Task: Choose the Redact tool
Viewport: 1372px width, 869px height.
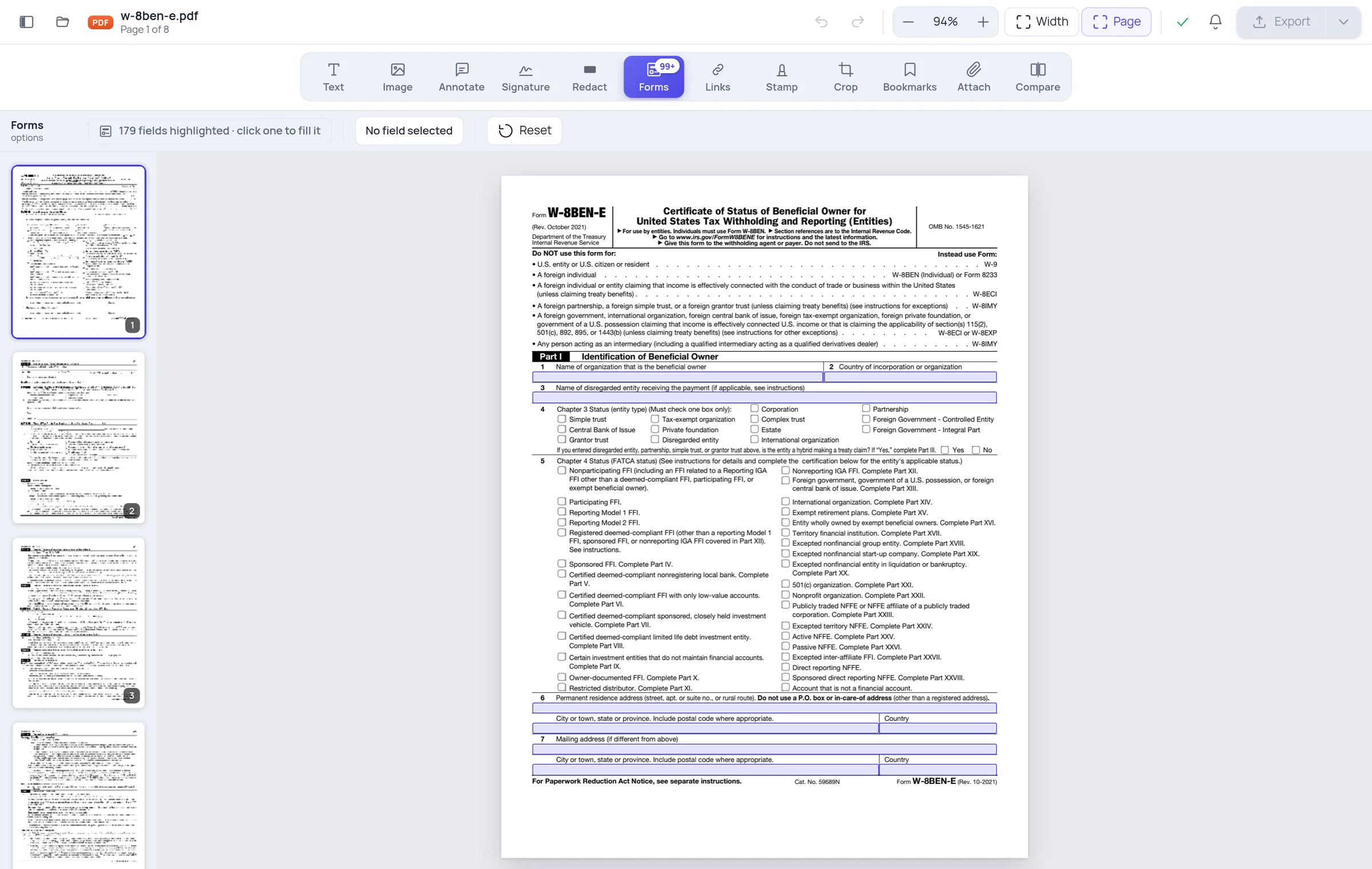Action: [589, 77]
